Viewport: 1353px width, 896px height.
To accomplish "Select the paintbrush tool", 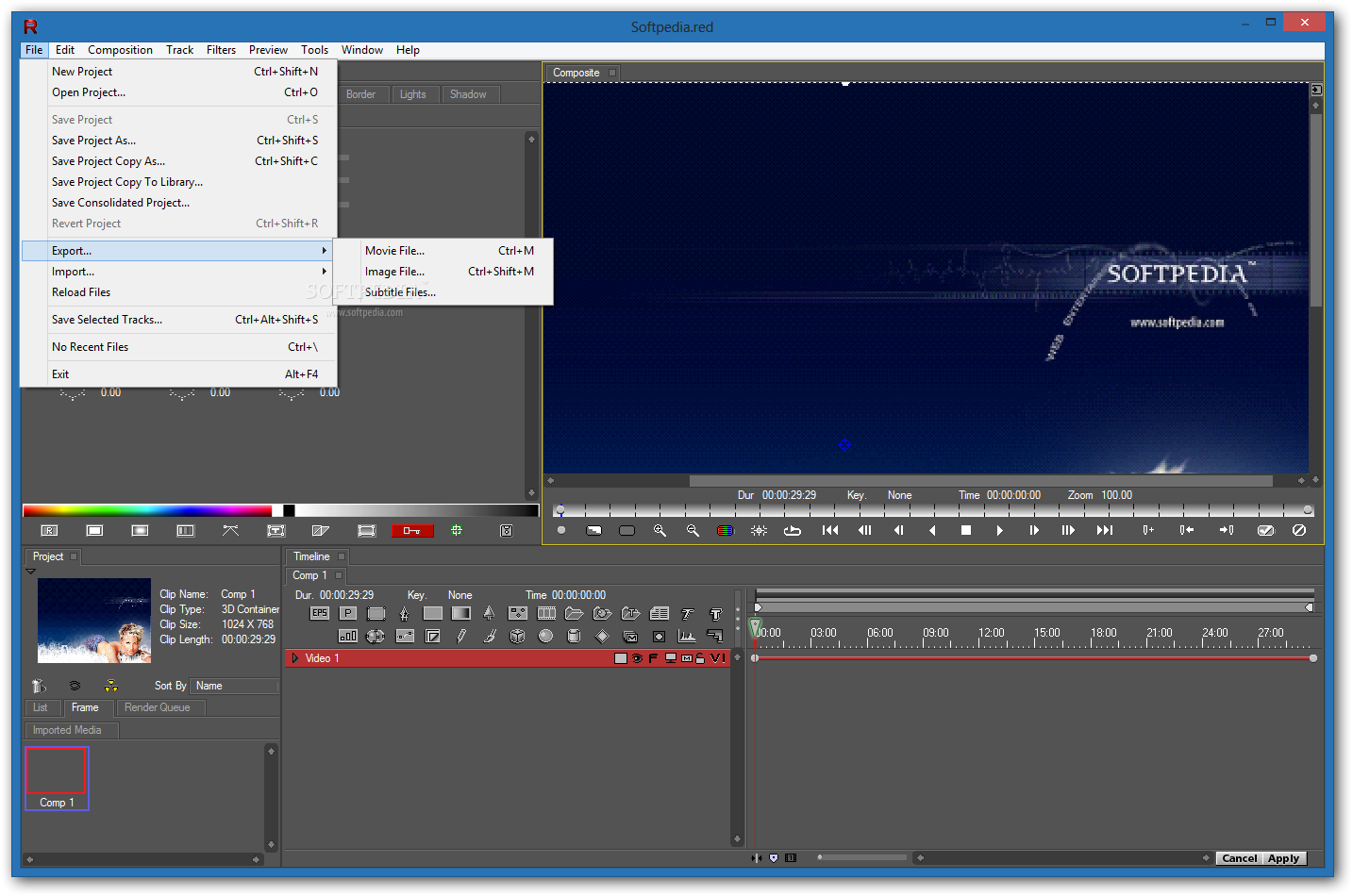I will tap(490, 636).
